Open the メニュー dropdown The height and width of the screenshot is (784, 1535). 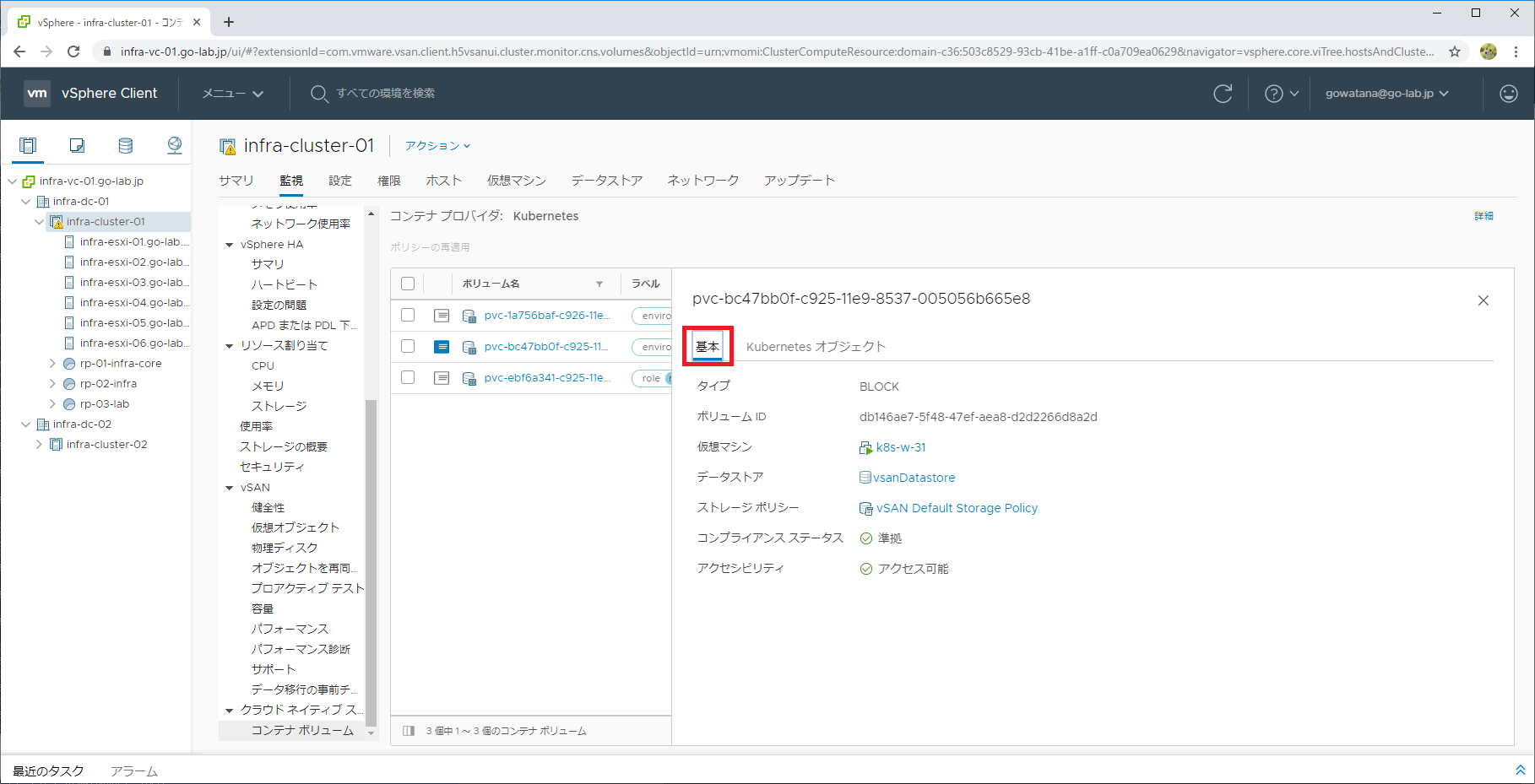pyautogui.click(x=232, y=94)
